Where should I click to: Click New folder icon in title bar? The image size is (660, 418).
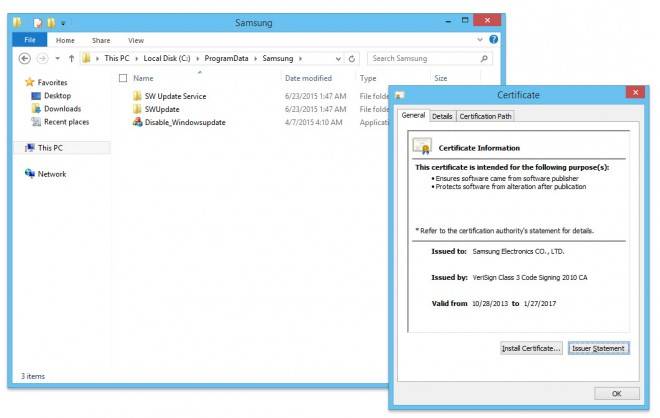[x=51, y=23]
